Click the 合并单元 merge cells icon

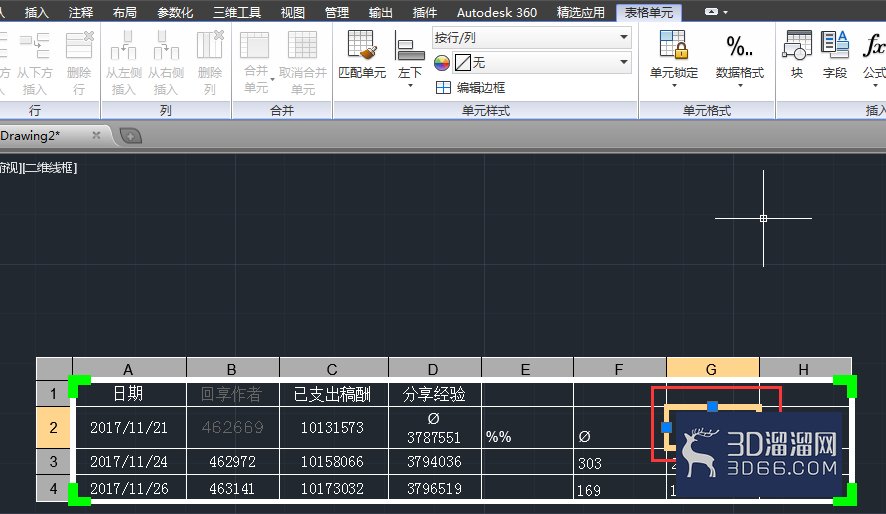255,45
